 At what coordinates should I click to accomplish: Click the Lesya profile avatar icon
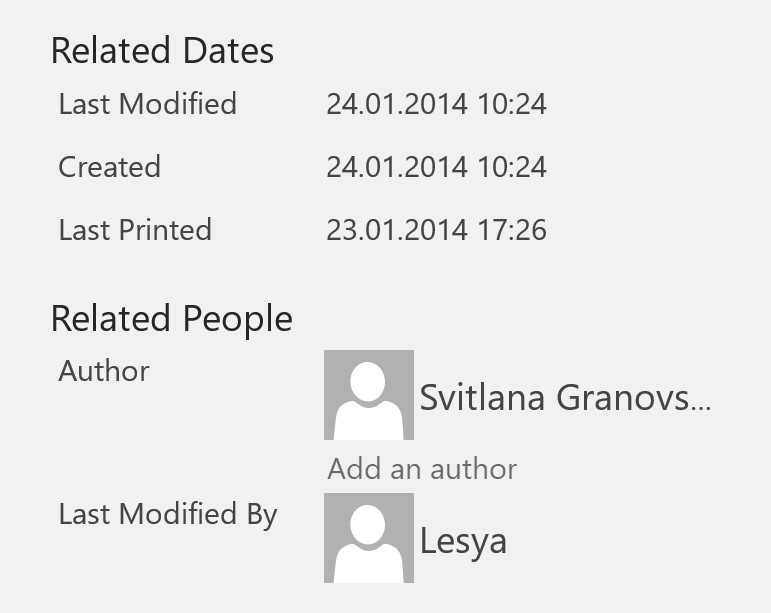[369, 538]
